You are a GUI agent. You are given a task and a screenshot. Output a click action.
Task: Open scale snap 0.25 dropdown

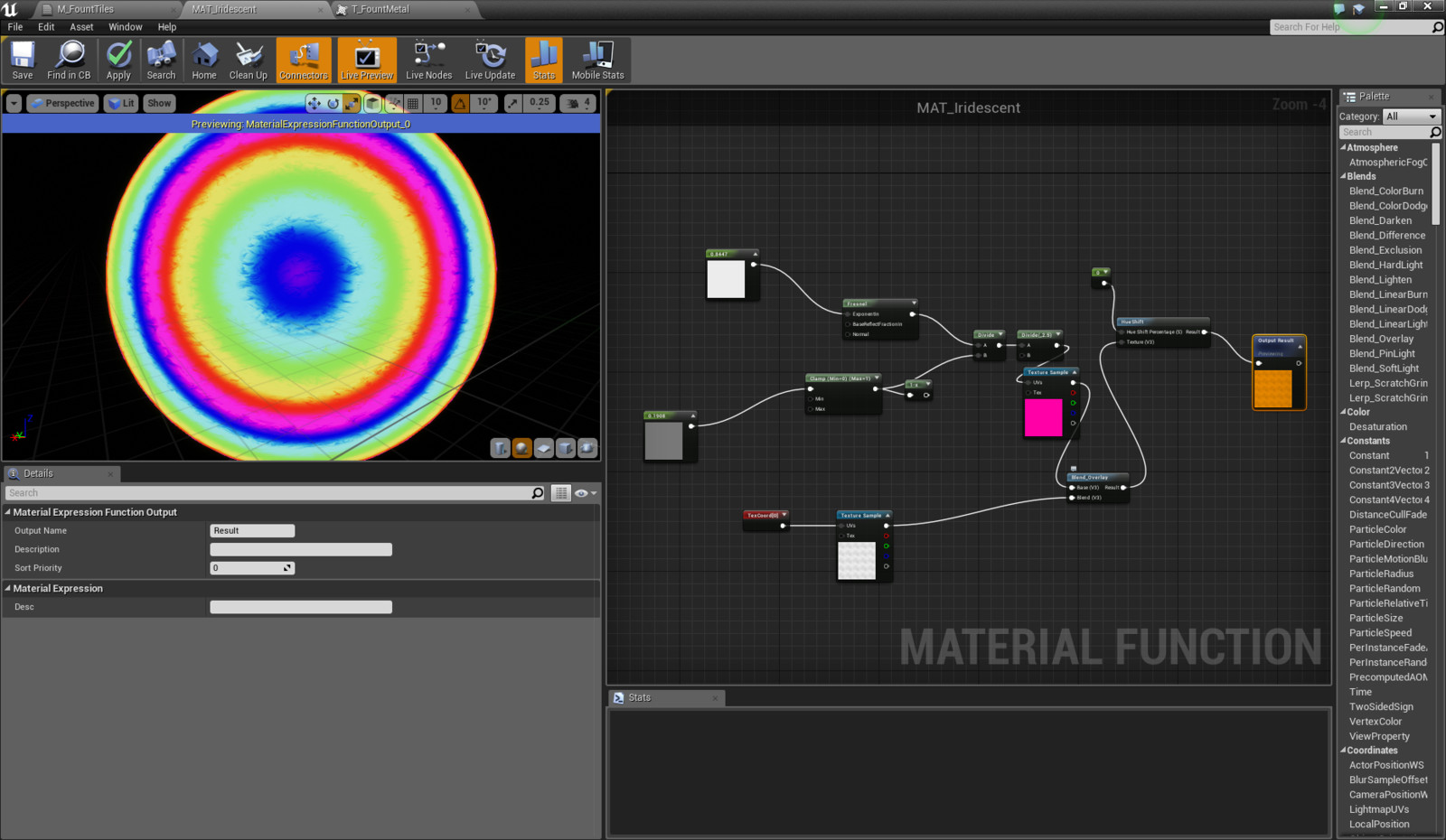[540, 103]
